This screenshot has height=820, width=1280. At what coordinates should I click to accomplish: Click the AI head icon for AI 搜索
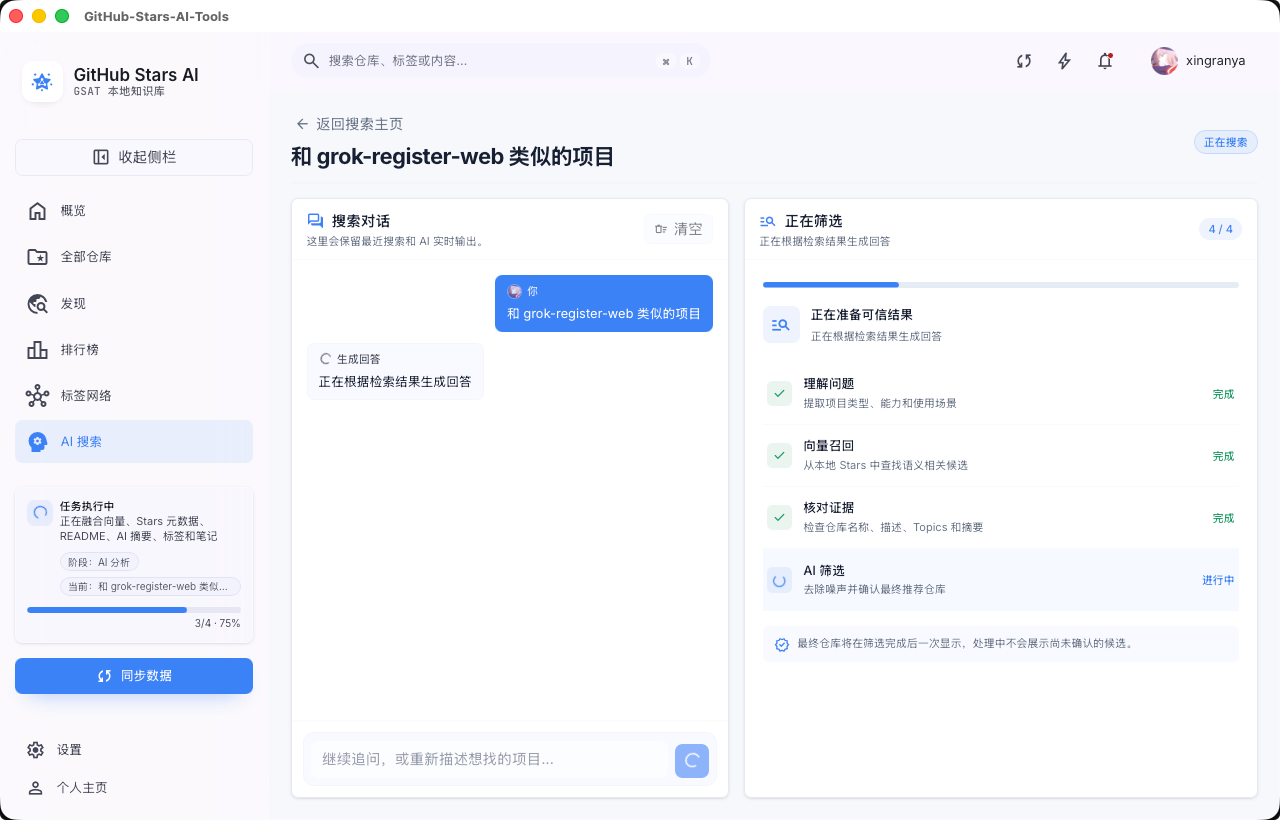(x=37, y=441)
